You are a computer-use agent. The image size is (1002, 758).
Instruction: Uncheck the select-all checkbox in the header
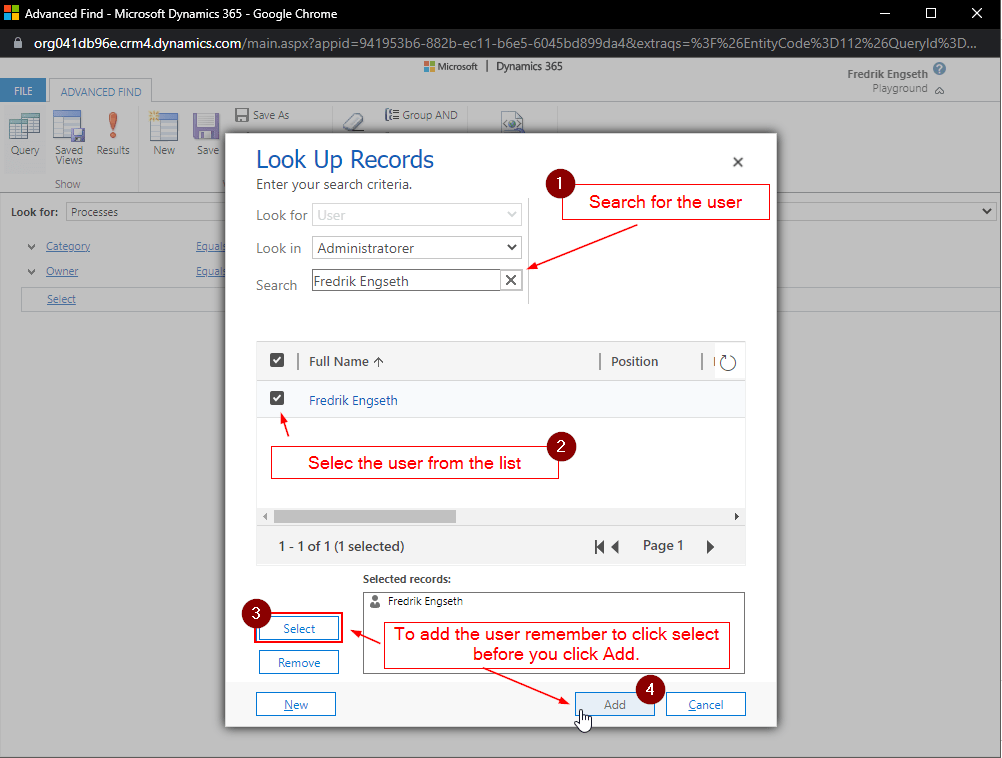pos(277,360)
